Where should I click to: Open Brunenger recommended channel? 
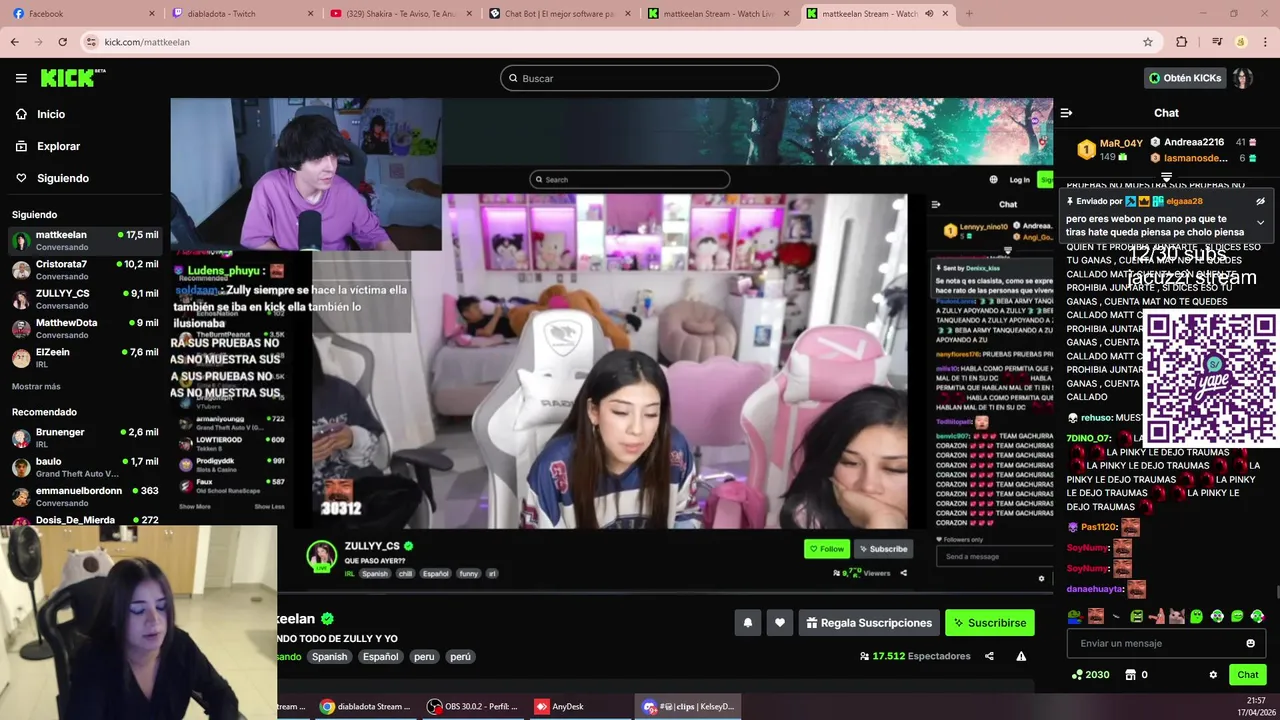coord(85,438)
